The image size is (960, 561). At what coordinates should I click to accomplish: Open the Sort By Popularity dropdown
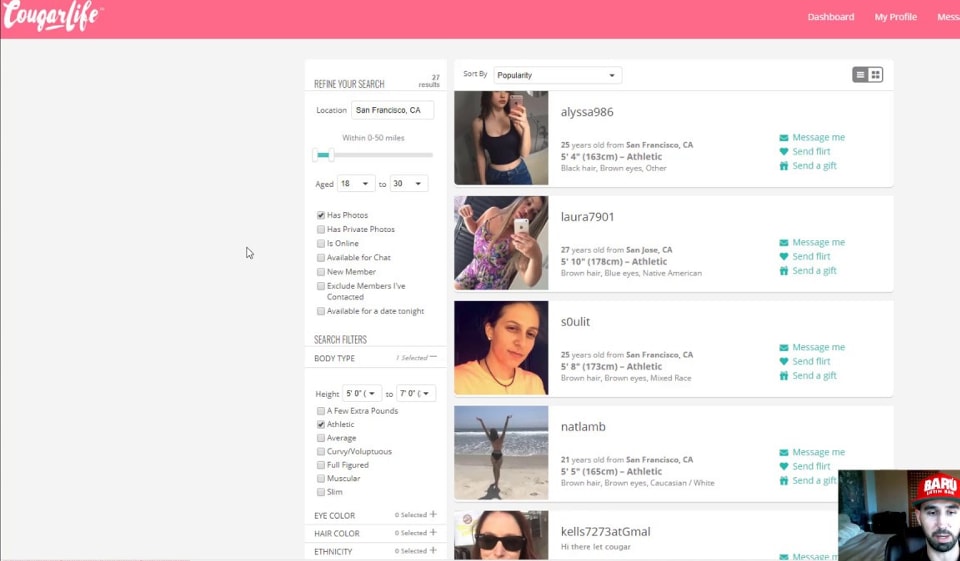pyautogui.click(x=557, y=75)
